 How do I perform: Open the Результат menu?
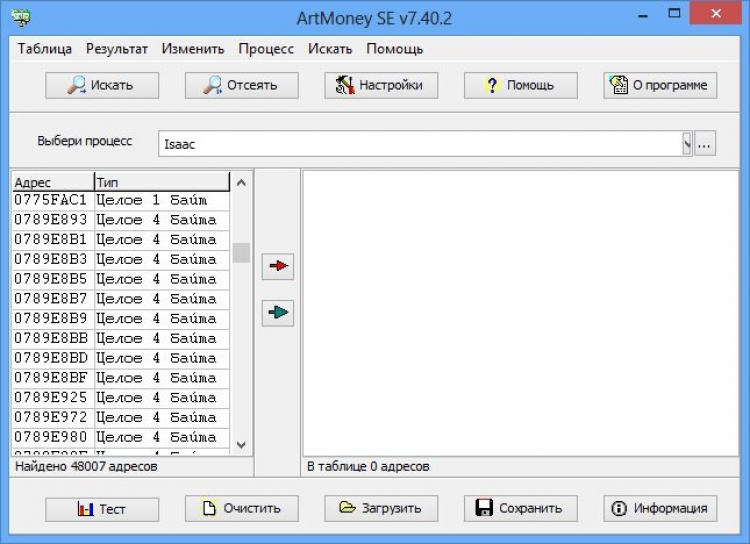click(x=117, y=49)
